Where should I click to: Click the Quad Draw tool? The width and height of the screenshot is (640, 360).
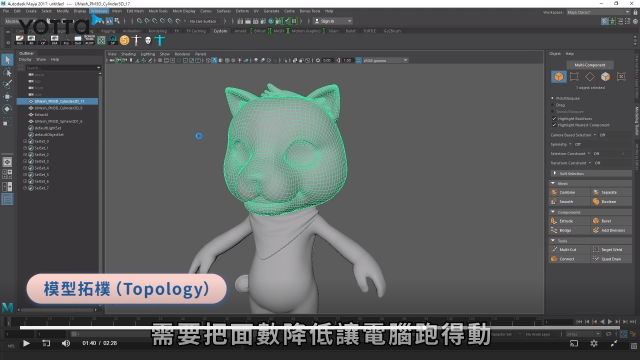click(611, 259)
